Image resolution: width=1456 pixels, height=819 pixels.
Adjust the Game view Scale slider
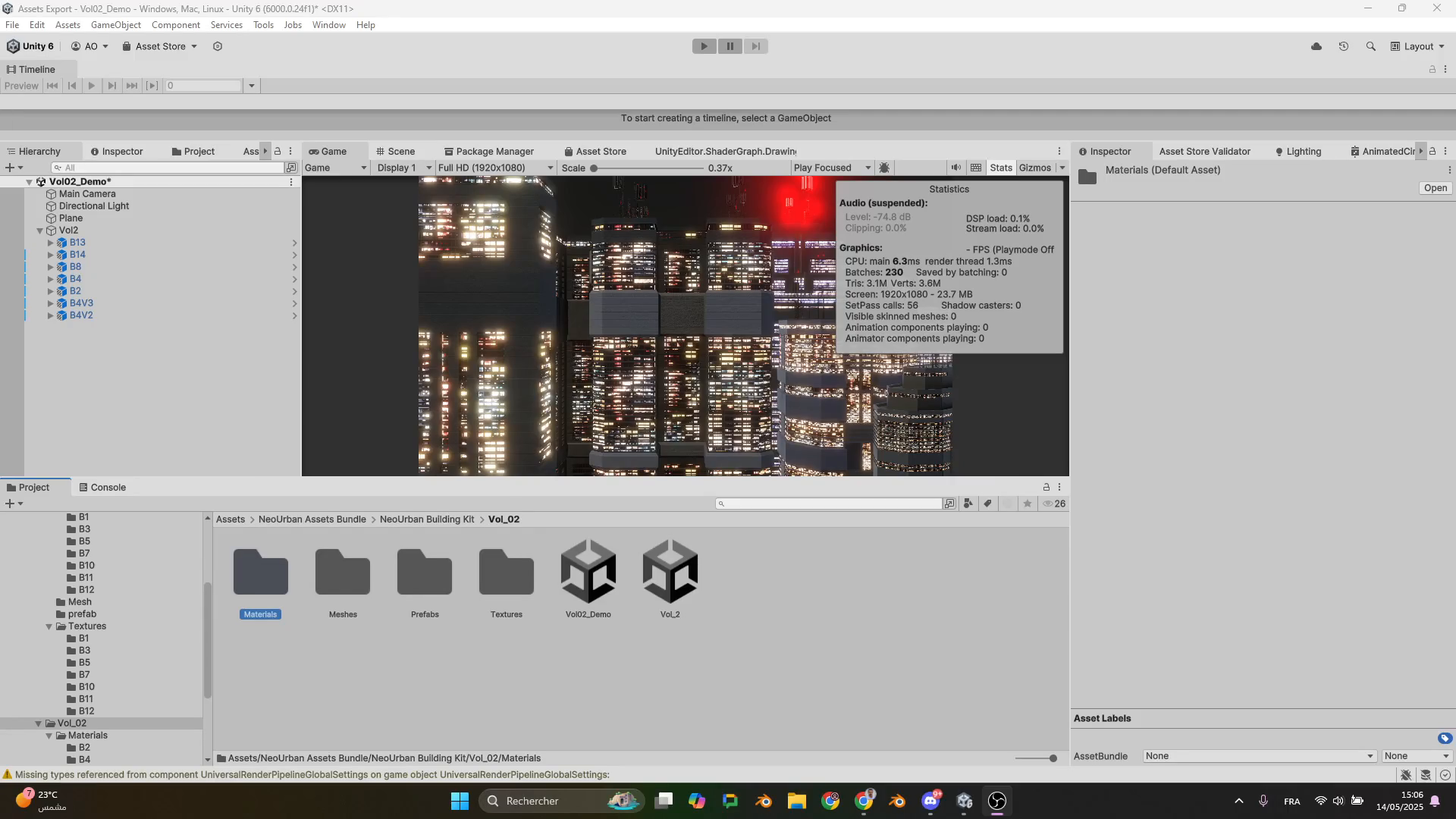(648, 168)
